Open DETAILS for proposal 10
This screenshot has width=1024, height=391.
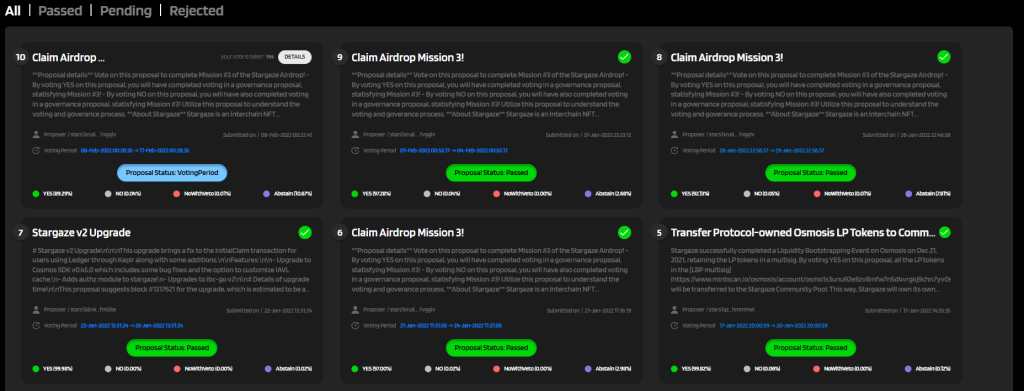[295, 57]
